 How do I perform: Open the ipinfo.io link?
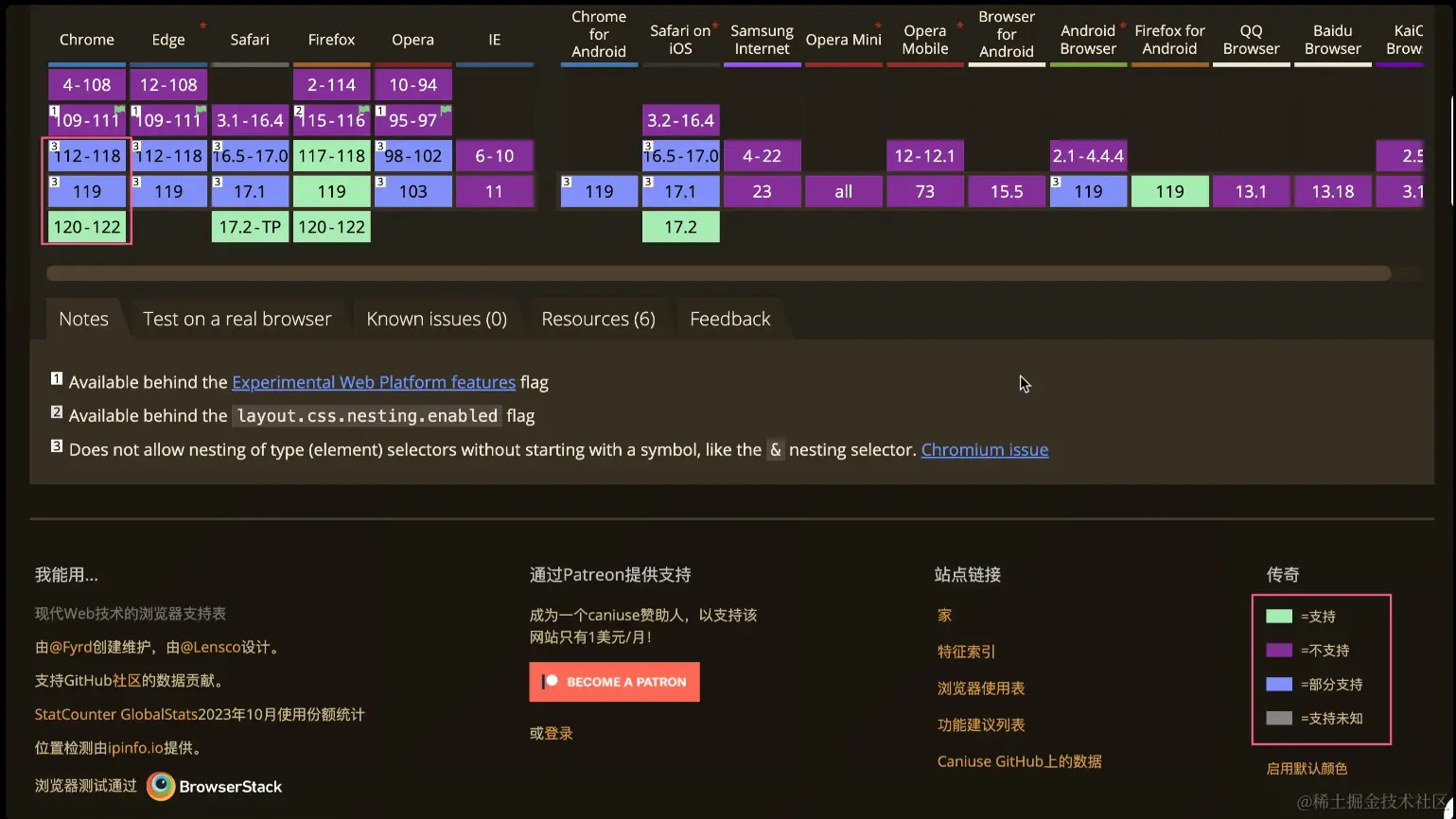pos(135,748)
